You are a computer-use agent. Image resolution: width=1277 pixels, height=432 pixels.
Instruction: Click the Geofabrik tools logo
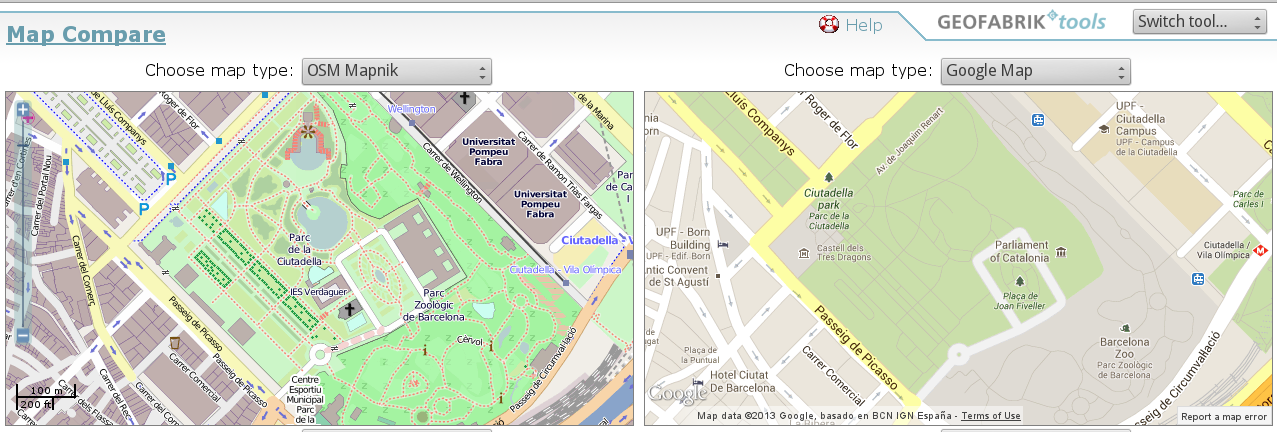pyautogui.click(x=1021, y=21)
